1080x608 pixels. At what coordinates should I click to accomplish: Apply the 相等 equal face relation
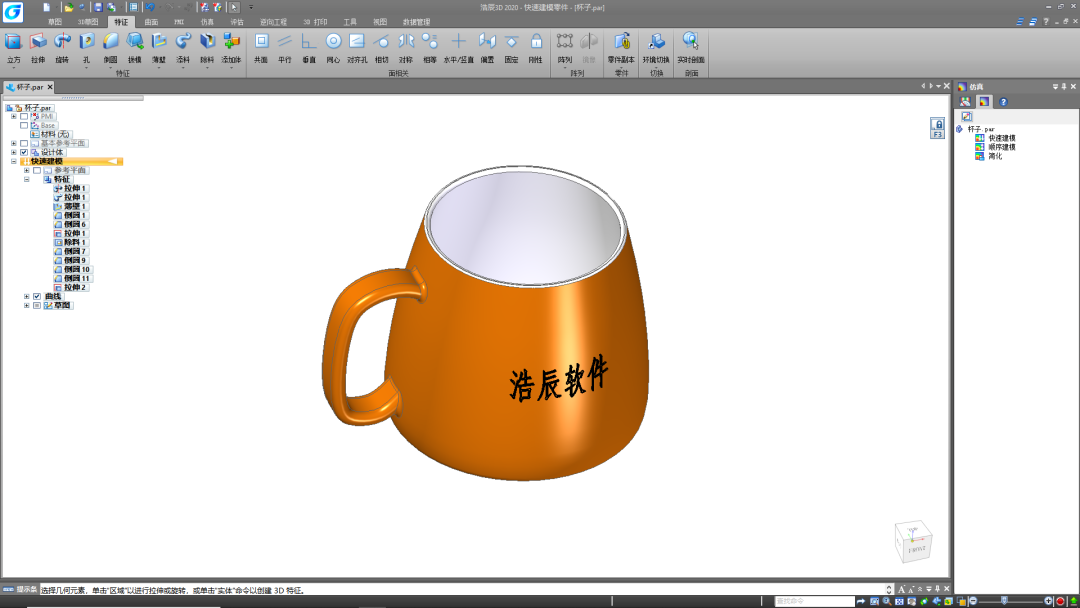coord(430,48)
